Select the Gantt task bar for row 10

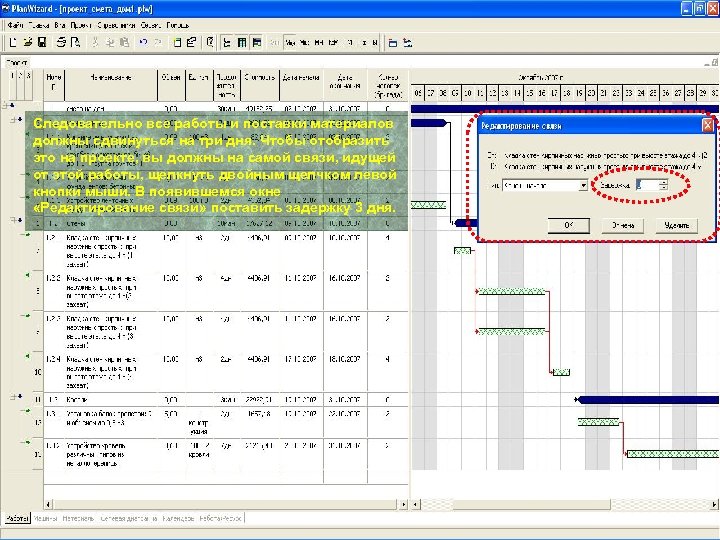pos(561,372)
